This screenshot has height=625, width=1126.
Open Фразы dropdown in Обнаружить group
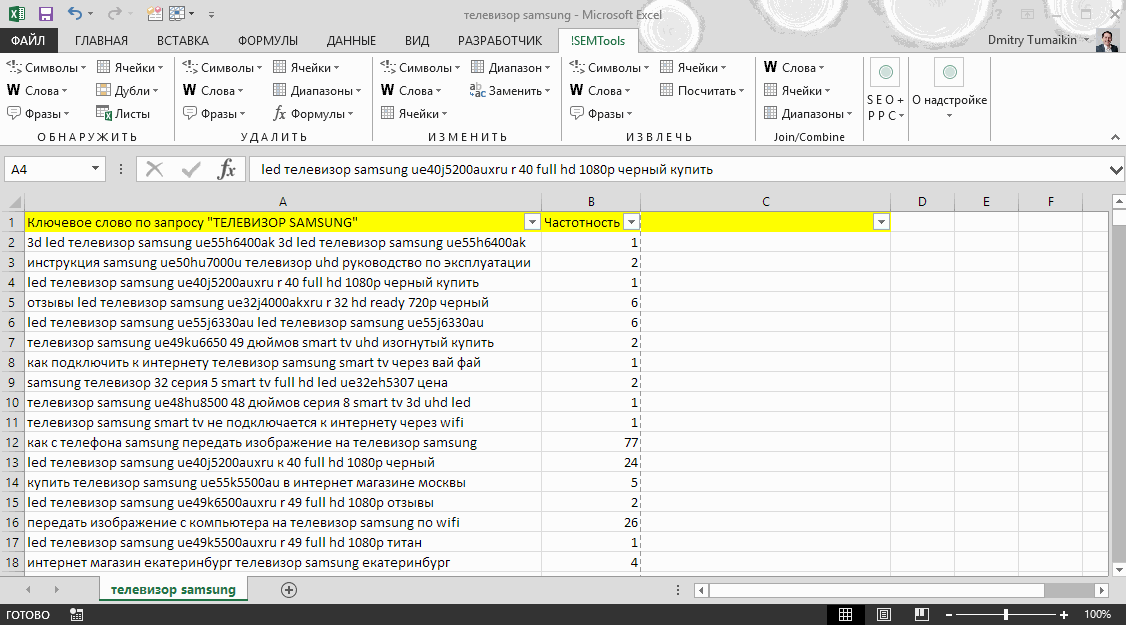[38, 114]
